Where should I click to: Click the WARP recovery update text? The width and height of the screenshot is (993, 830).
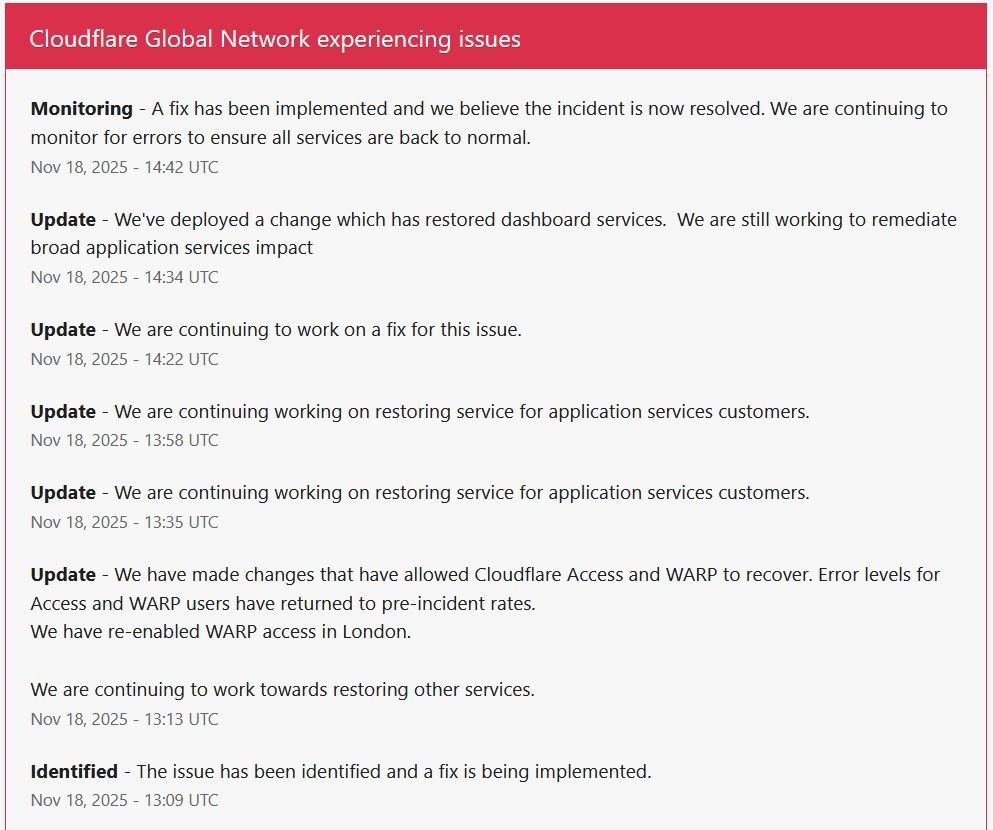coord(485,575)
